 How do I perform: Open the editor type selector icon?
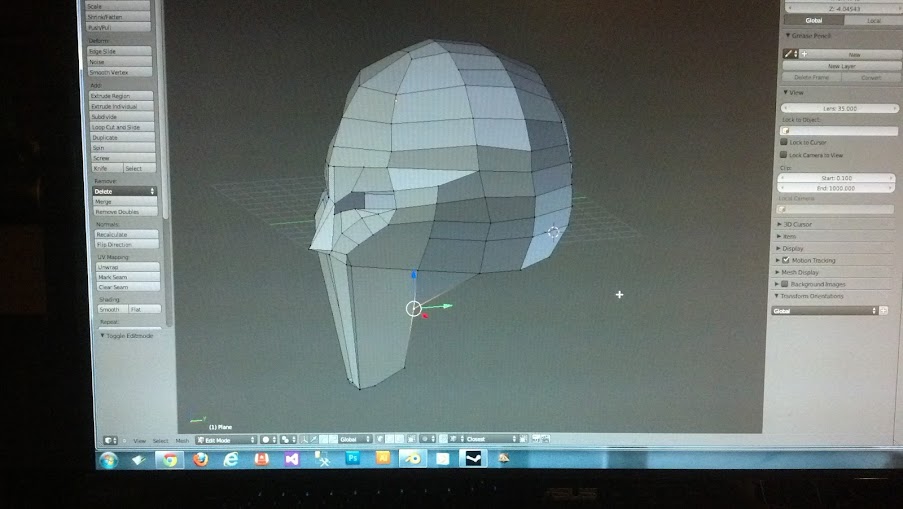(x=110, y=440)
